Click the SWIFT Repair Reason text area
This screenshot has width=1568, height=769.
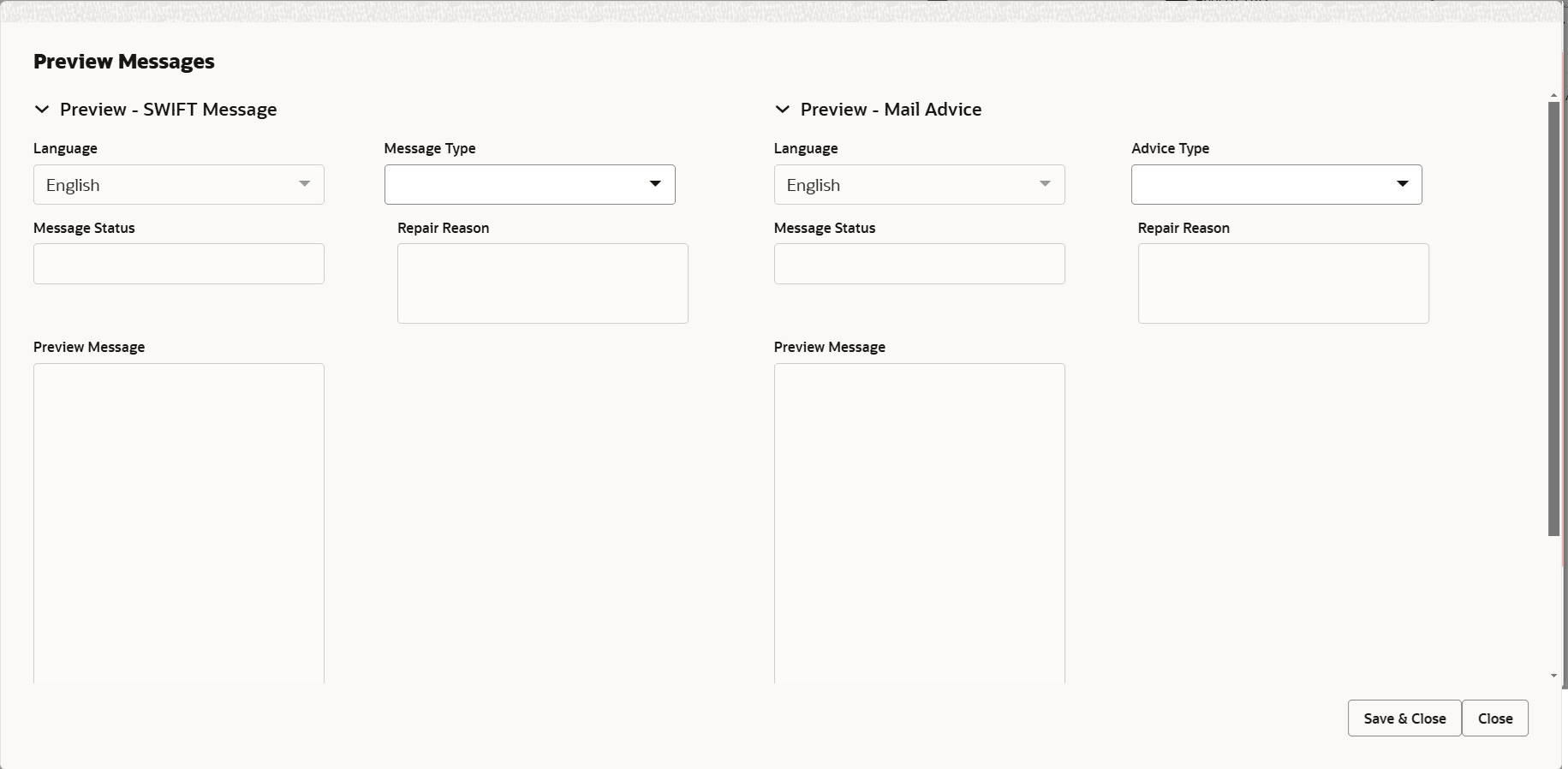(543, 283)
